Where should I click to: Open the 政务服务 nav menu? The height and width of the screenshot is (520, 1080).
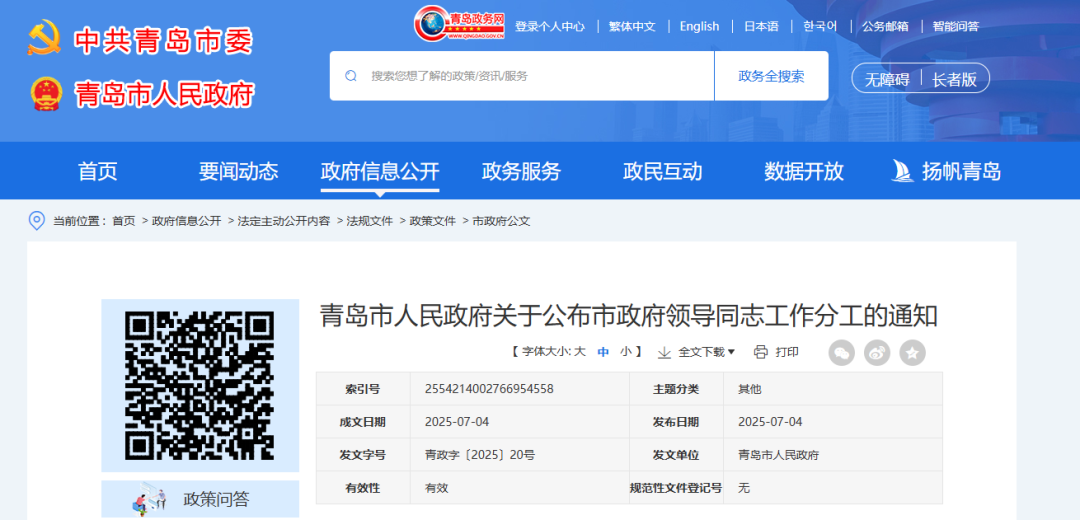coord(521,171)
